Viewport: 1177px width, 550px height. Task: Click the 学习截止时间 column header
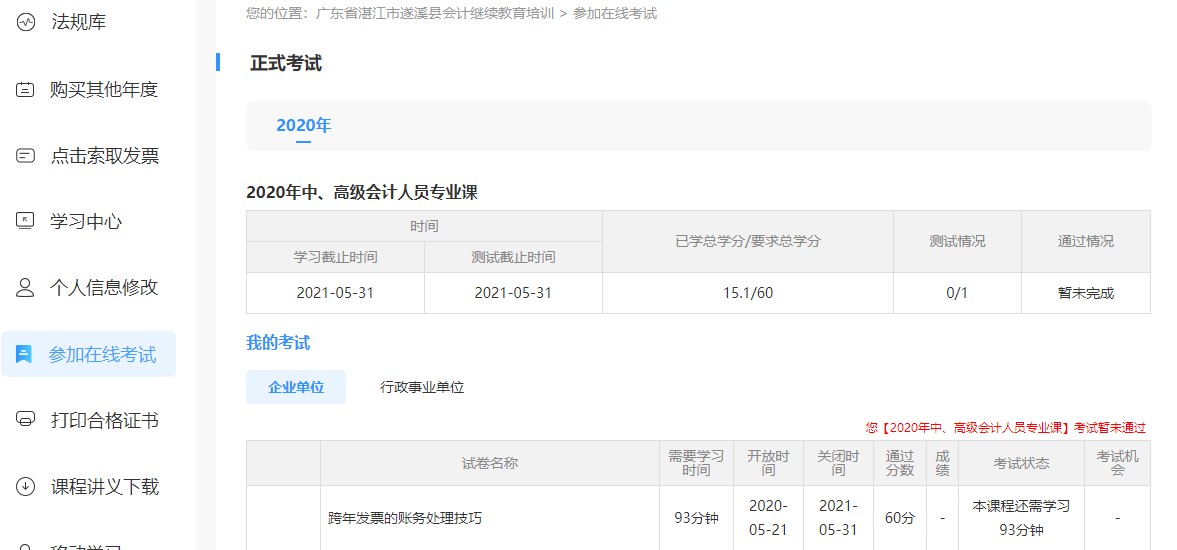click(x=336, y=257)
